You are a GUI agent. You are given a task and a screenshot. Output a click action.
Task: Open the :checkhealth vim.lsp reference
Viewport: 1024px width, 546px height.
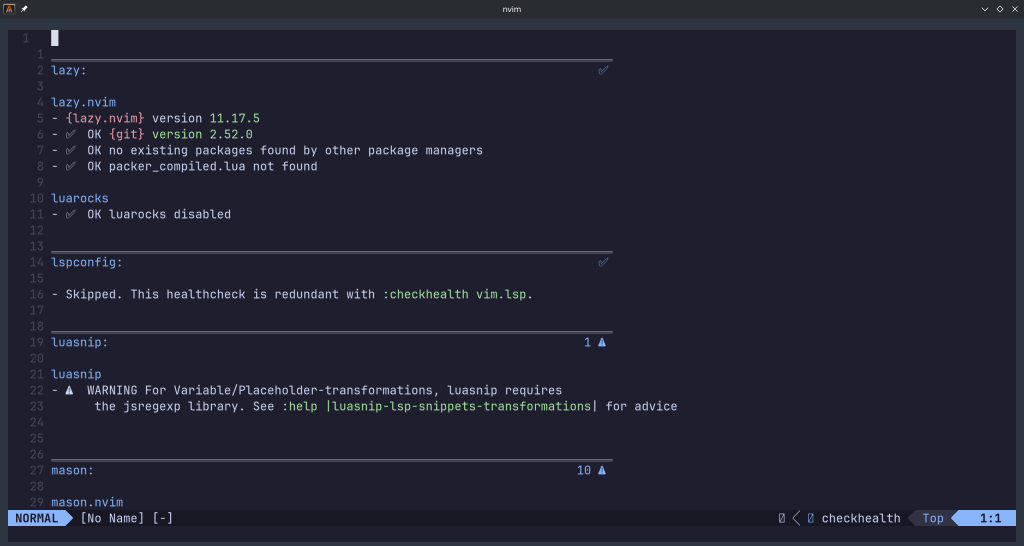click(457, 295)
